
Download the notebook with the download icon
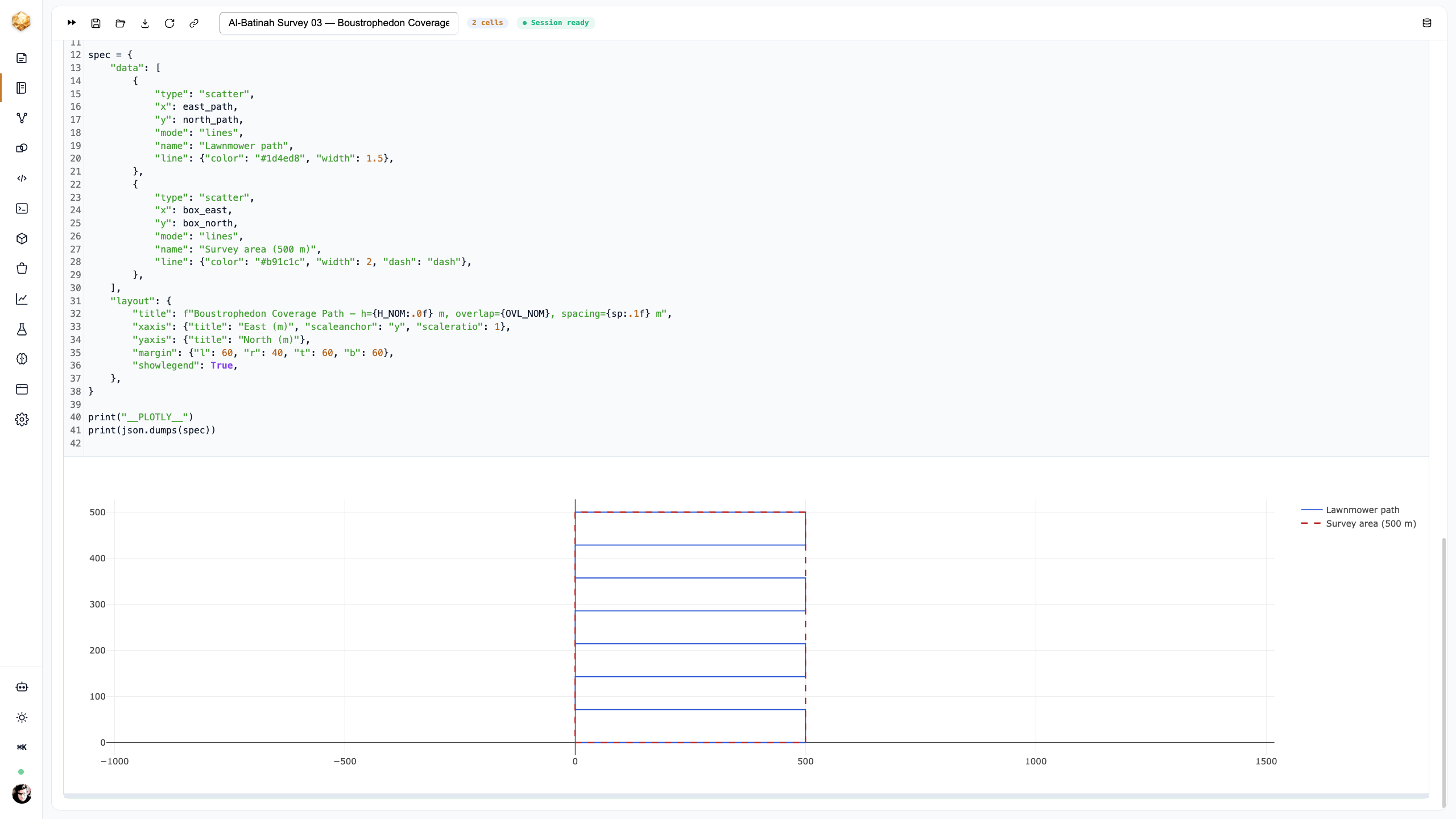click(x=145, y=23)
